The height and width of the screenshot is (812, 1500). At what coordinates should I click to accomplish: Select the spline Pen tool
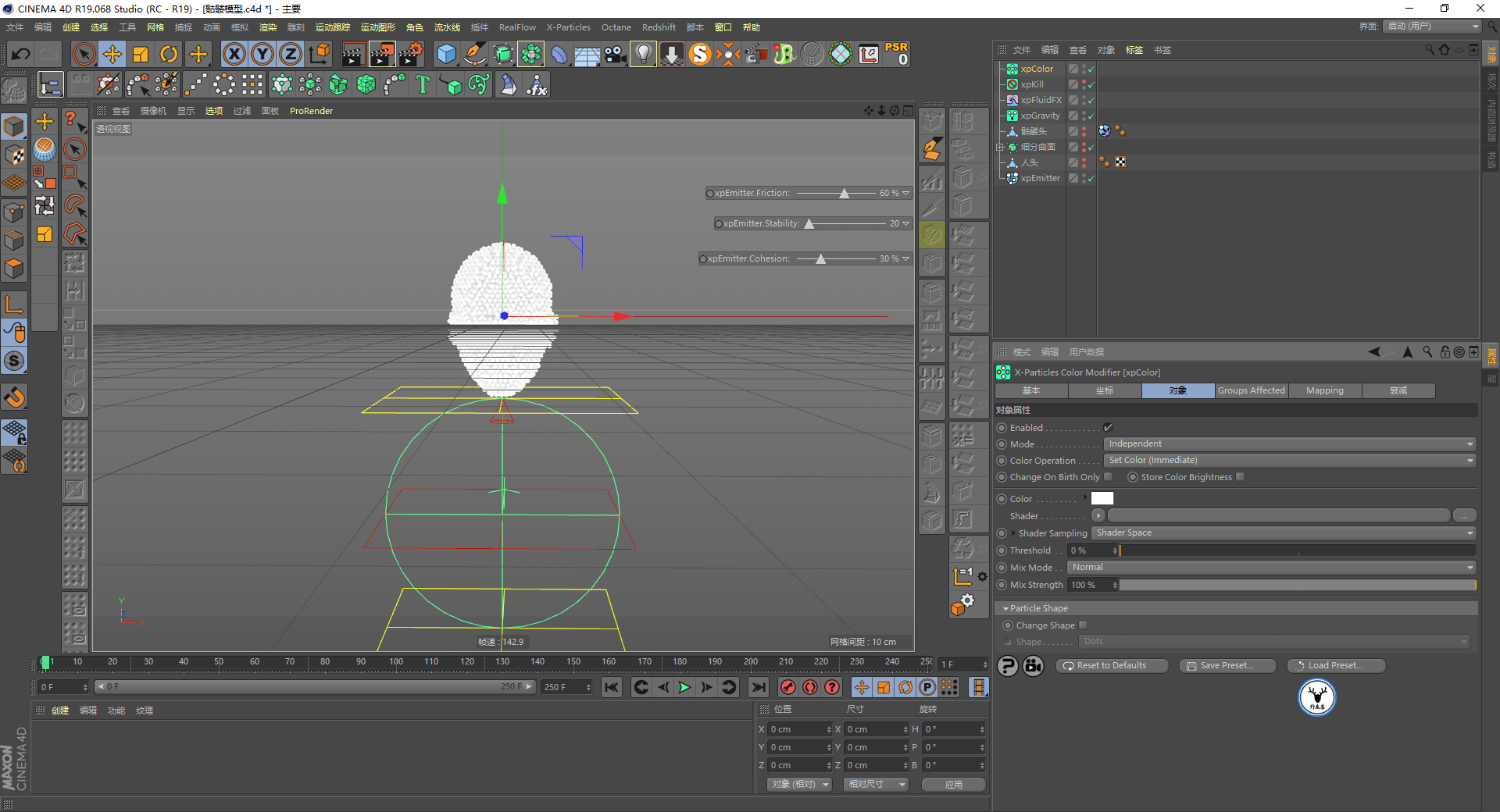click(x=474, y=54)
